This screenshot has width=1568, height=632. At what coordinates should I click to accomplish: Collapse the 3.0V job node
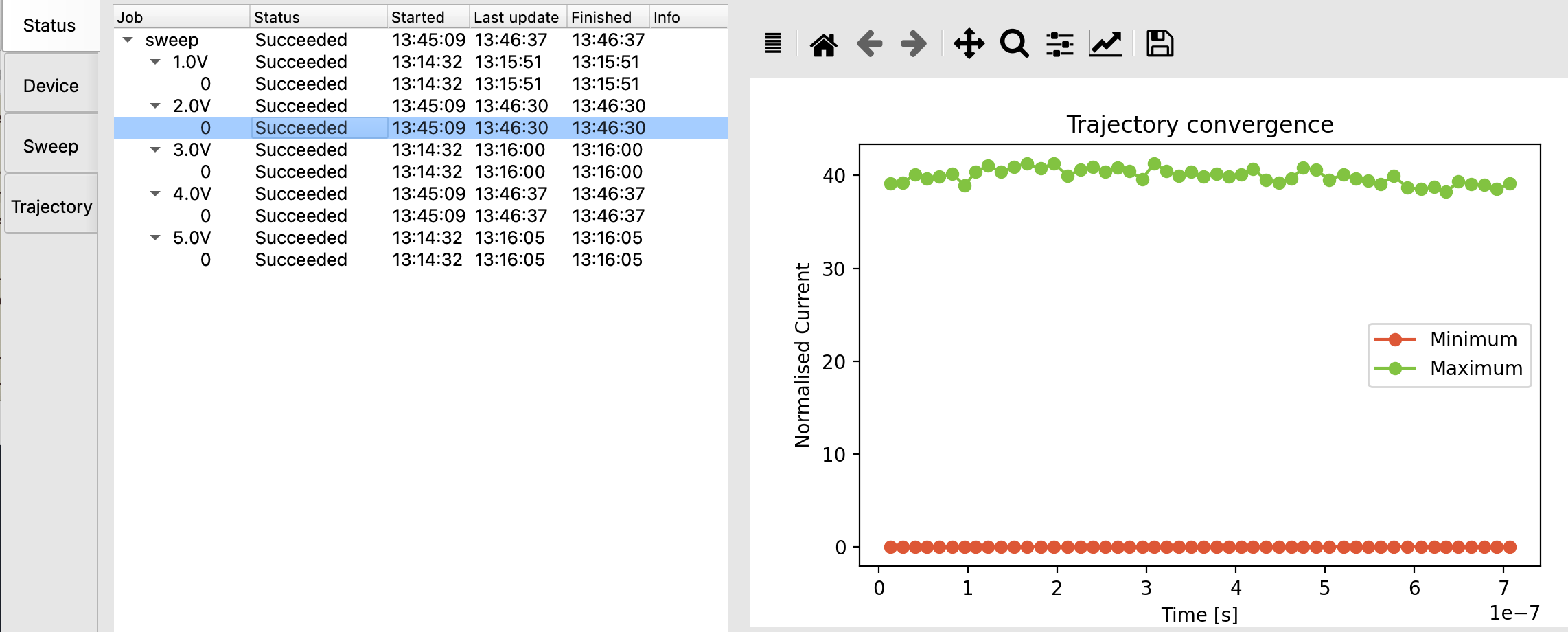[155, 150]
